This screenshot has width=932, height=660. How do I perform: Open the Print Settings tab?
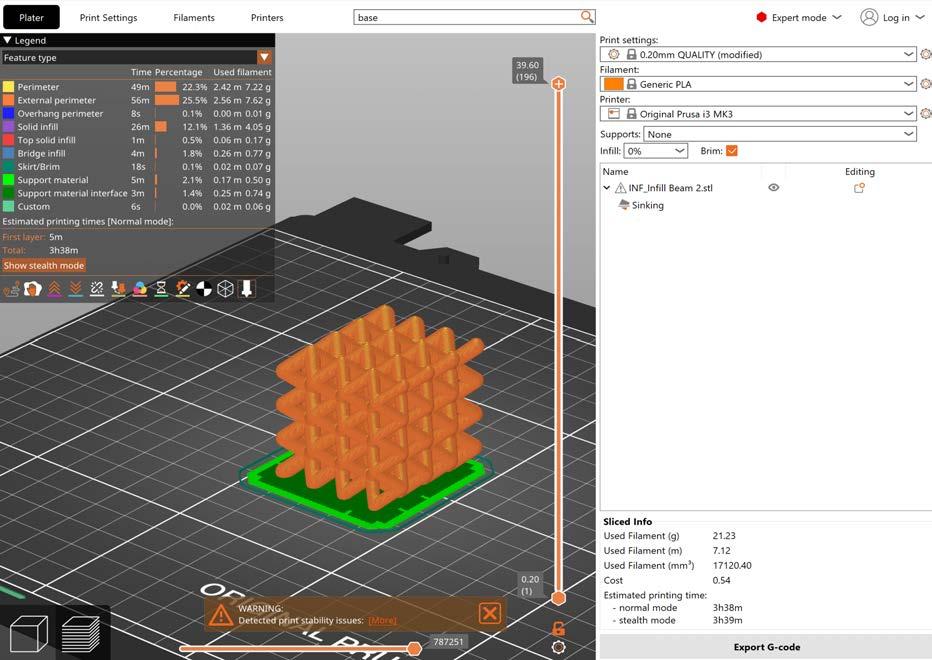(108, 17)
